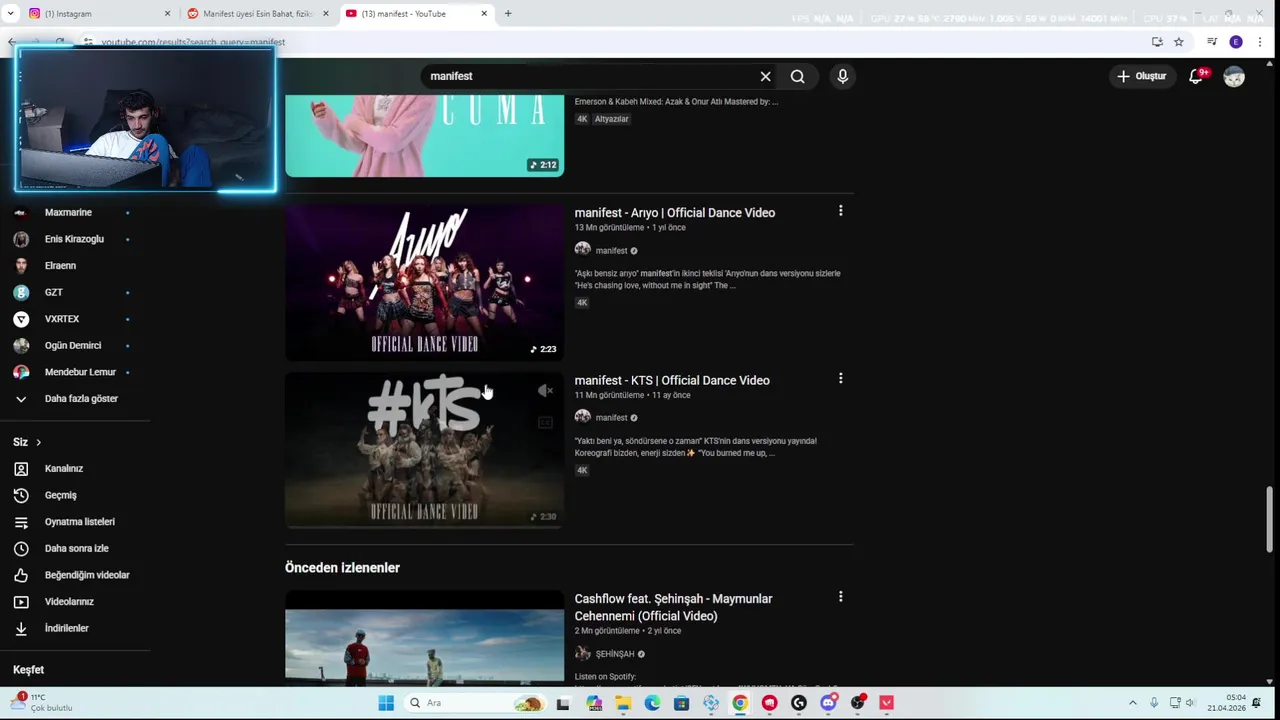Clear the YouTube search box with the X
Screen dimensions: 1280x720
(765, 76)
